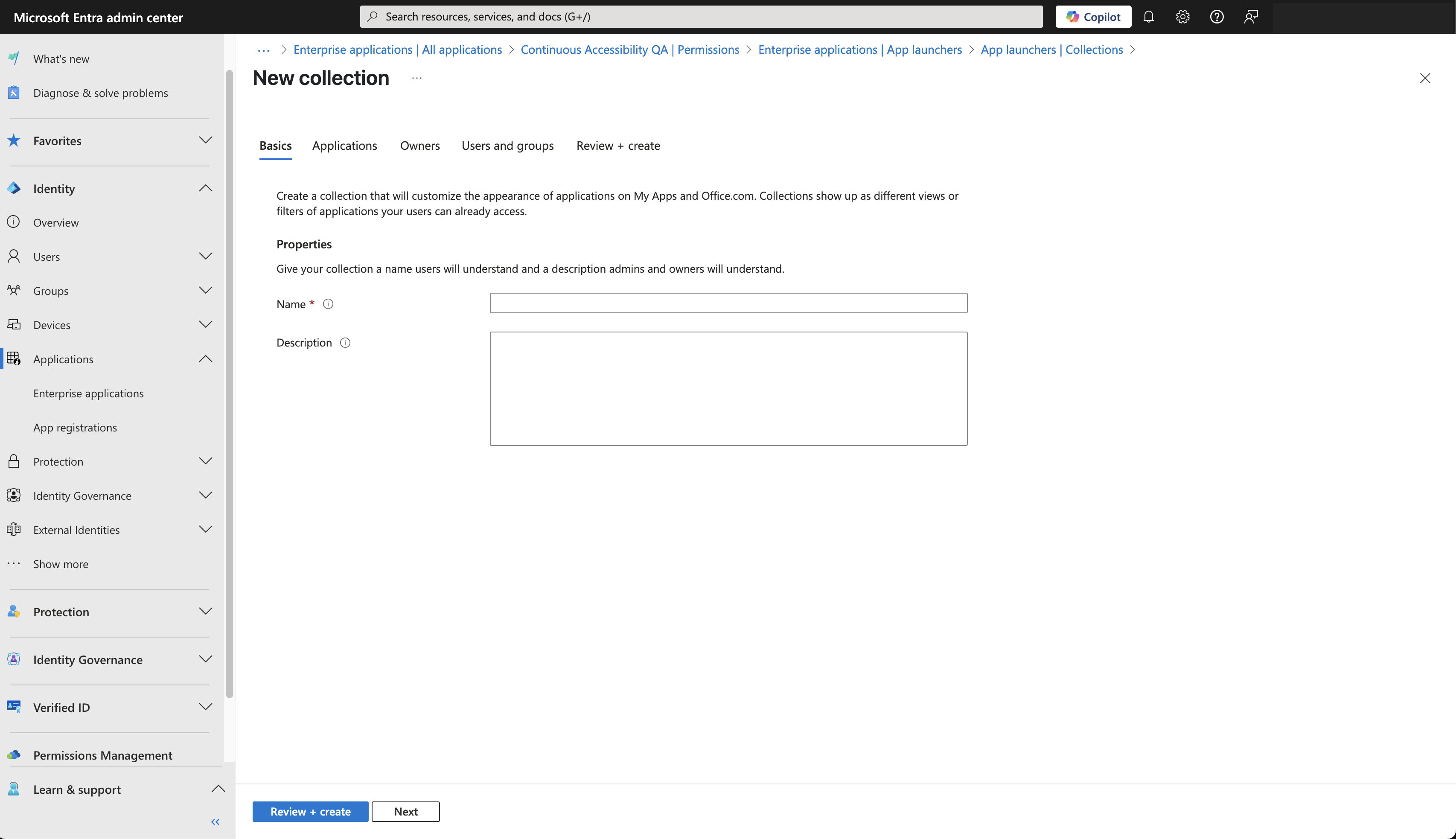Click the help question mark icon
1456x839 pixels.
1216,17
